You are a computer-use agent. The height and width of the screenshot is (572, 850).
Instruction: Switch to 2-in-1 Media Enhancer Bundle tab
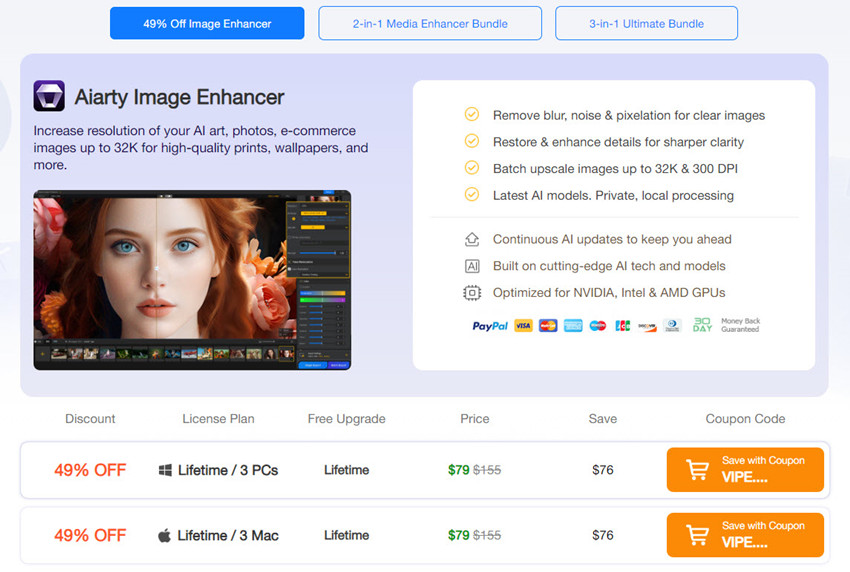point(430,23)
